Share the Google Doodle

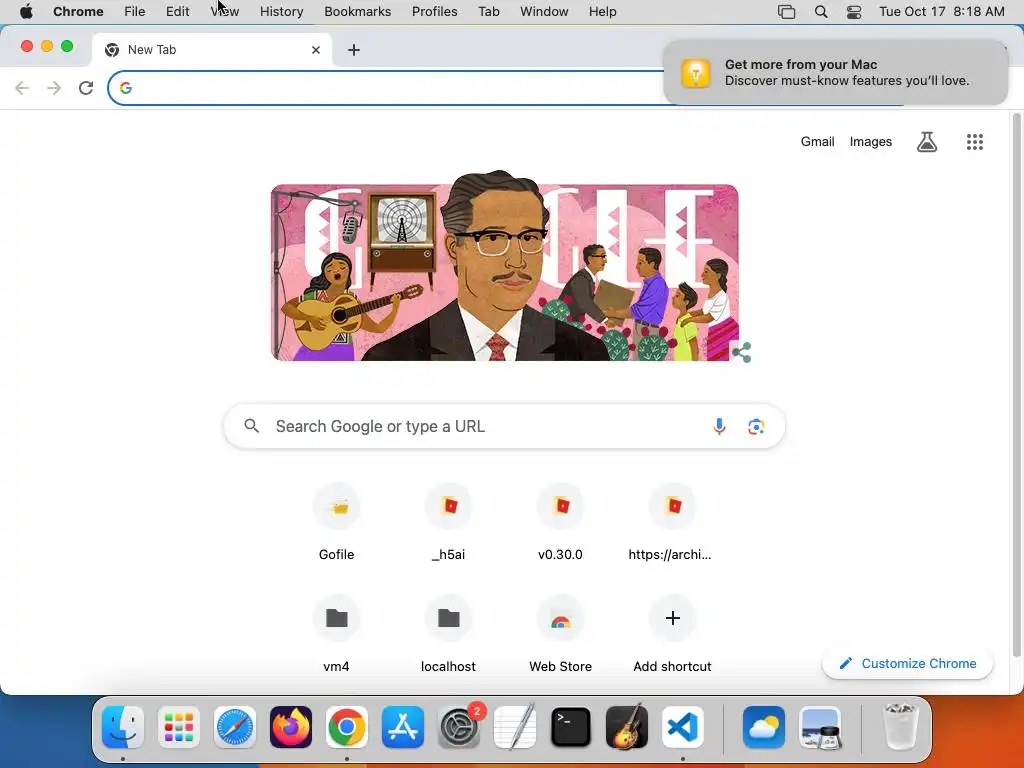point(742,353)
